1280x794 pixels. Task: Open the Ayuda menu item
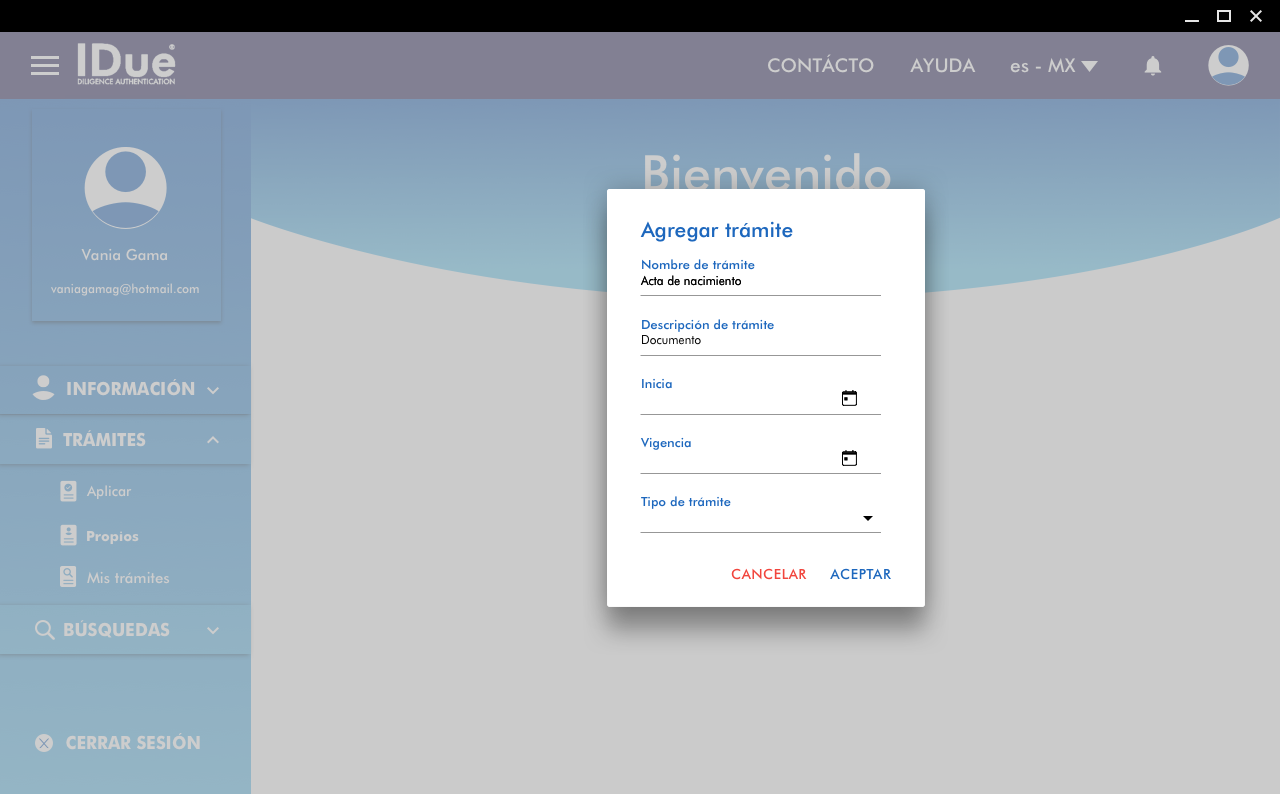(x=942, y=66)
